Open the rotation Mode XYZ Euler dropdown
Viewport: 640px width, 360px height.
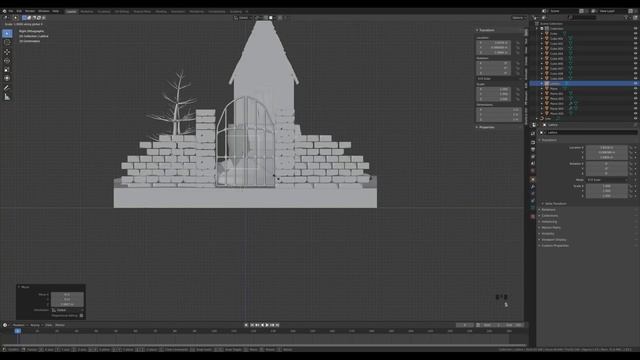pyautogui.click(x=607, y=180)
